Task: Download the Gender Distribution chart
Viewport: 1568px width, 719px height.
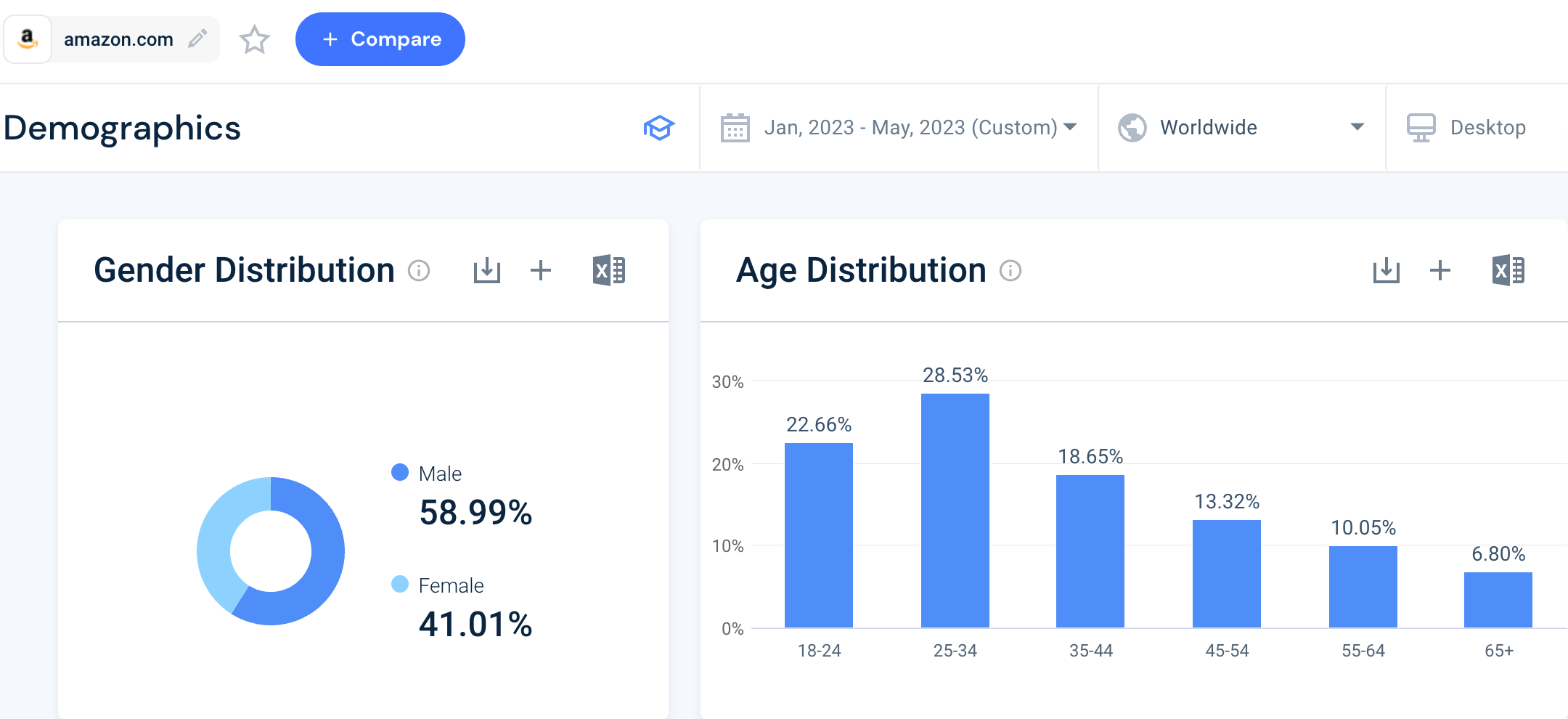Action: pos(486,269)
